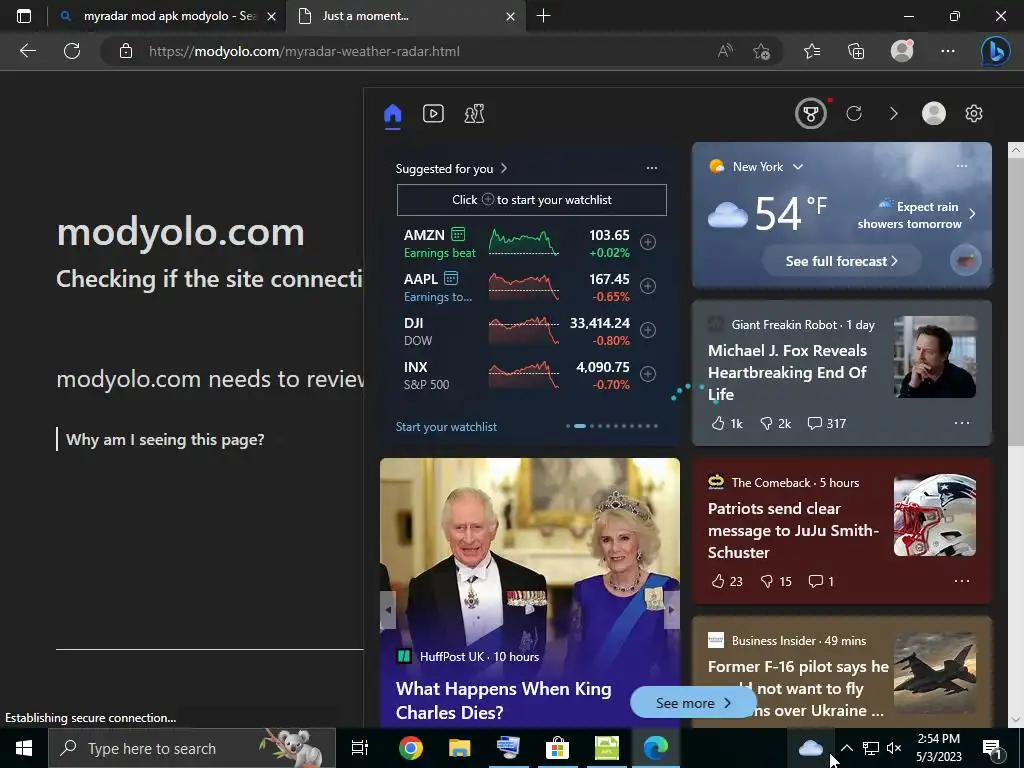Click the taskbar search box
Screen dimensions: 1024x768
point(192,748)
